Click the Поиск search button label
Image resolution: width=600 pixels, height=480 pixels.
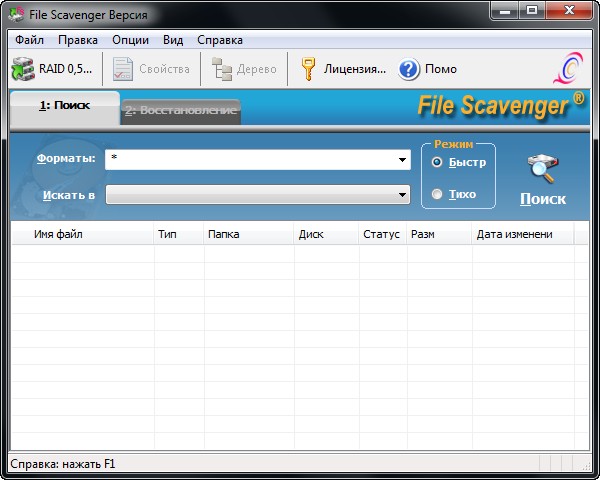[x=543, y=199]
